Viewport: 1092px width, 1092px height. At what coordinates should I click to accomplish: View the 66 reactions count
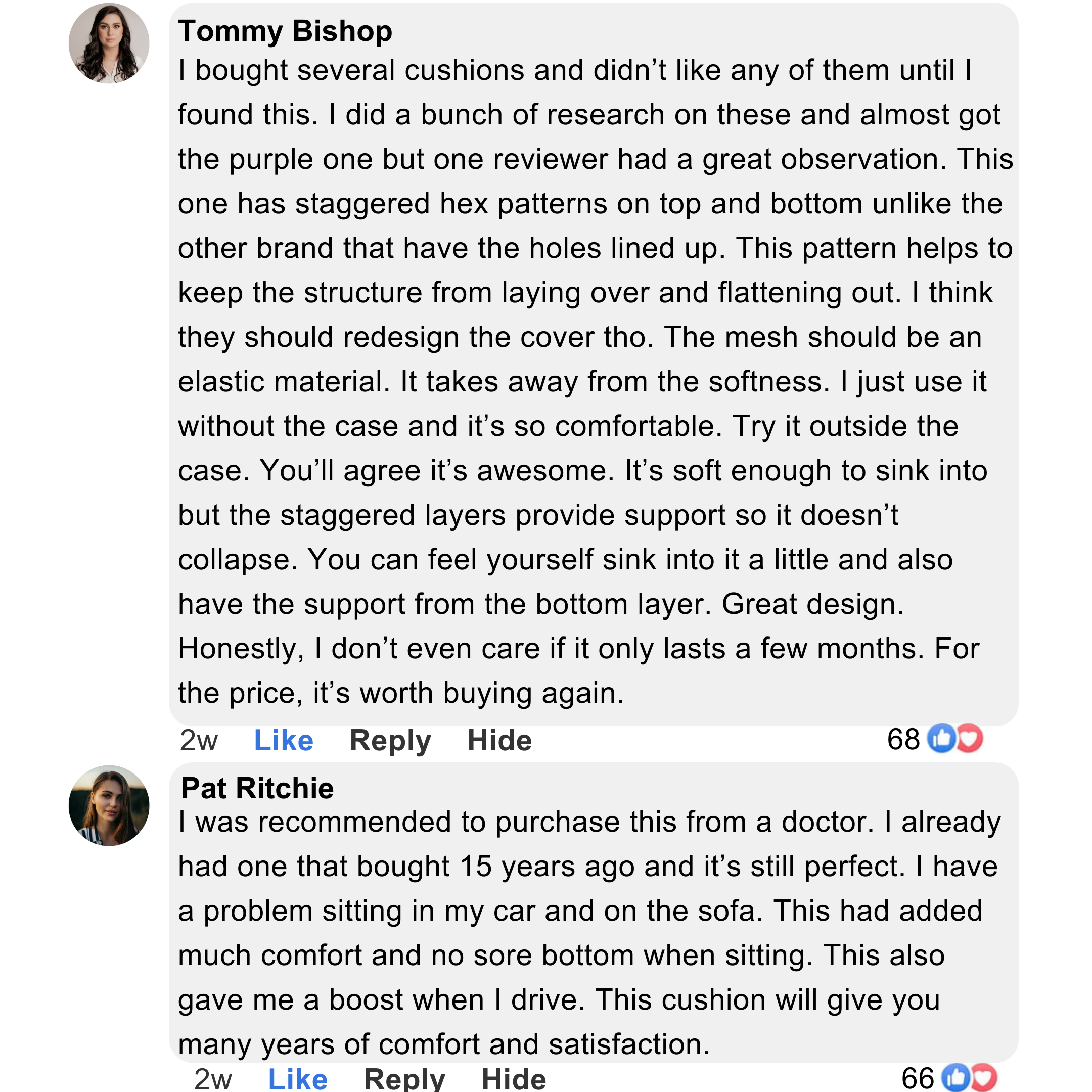point(918,1078)
